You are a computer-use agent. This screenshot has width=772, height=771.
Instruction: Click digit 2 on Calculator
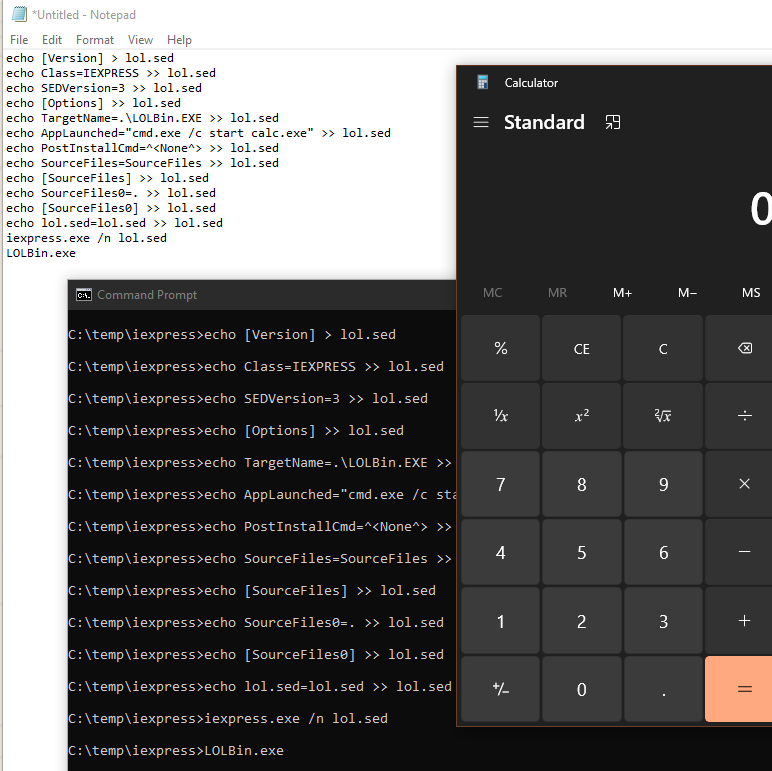tap(581, 621)
